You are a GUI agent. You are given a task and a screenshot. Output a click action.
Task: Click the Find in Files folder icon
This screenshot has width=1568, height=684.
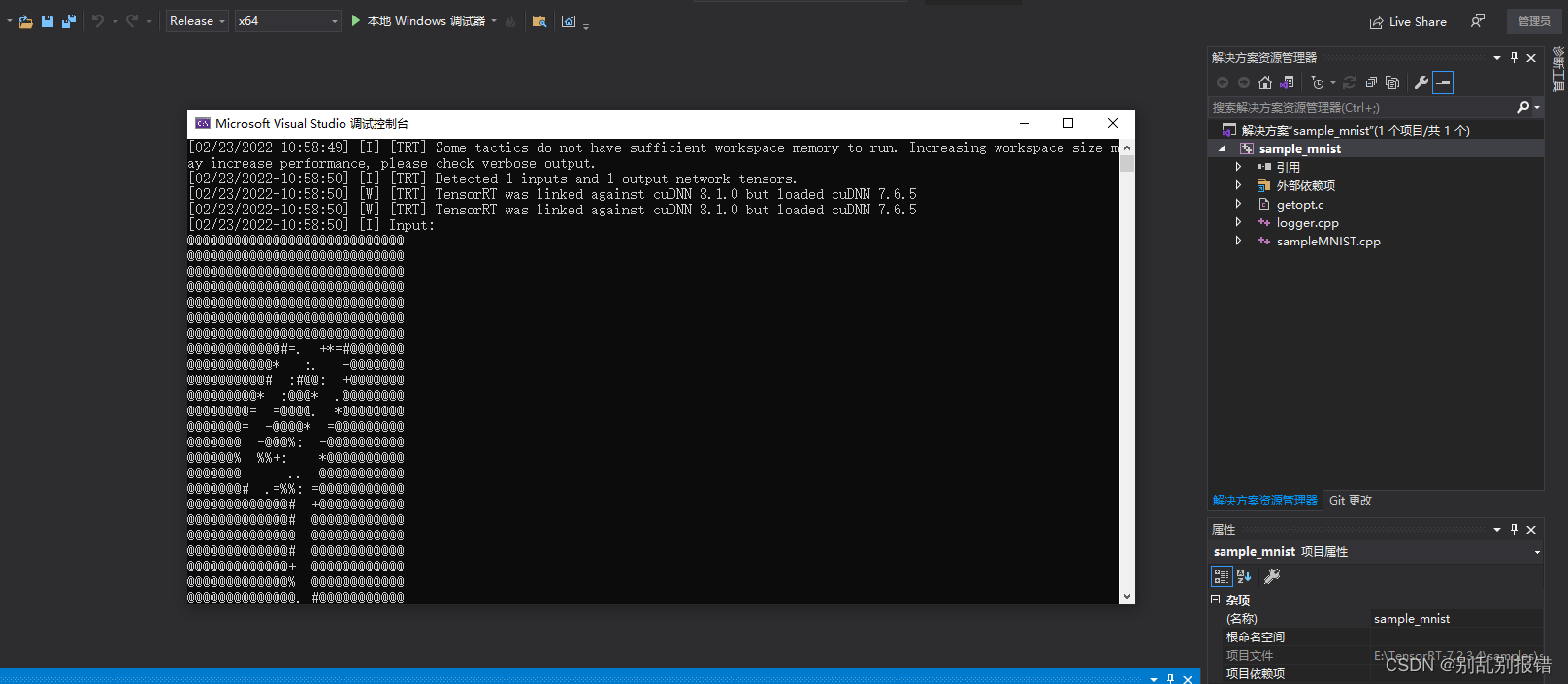[x=539, y=21]
